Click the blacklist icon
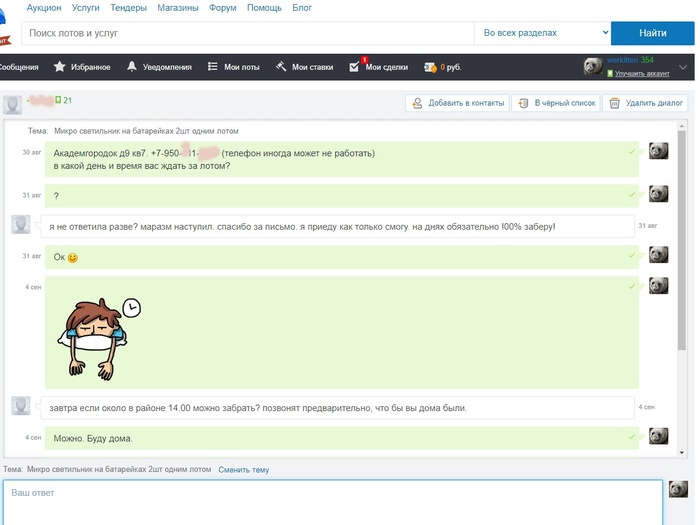The image size is (700, 525). 523,103
